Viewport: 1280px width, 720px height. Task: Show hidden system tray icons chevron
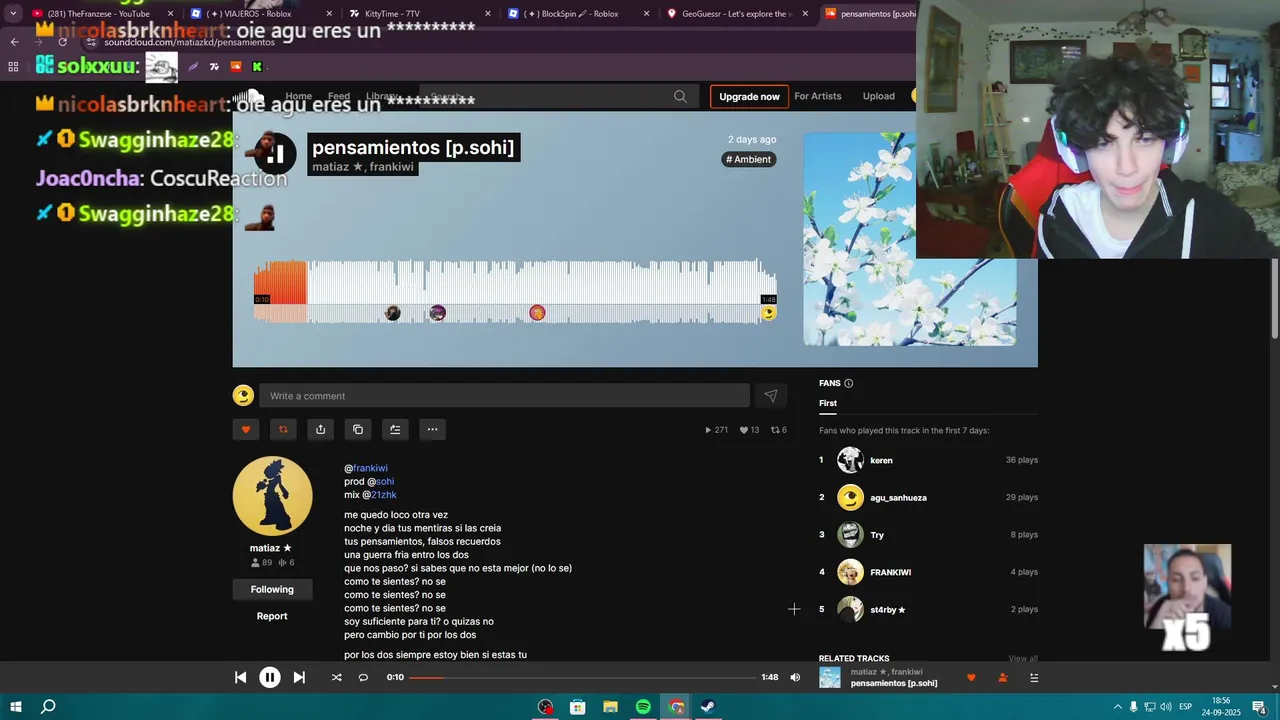[x=1118, y=707]
